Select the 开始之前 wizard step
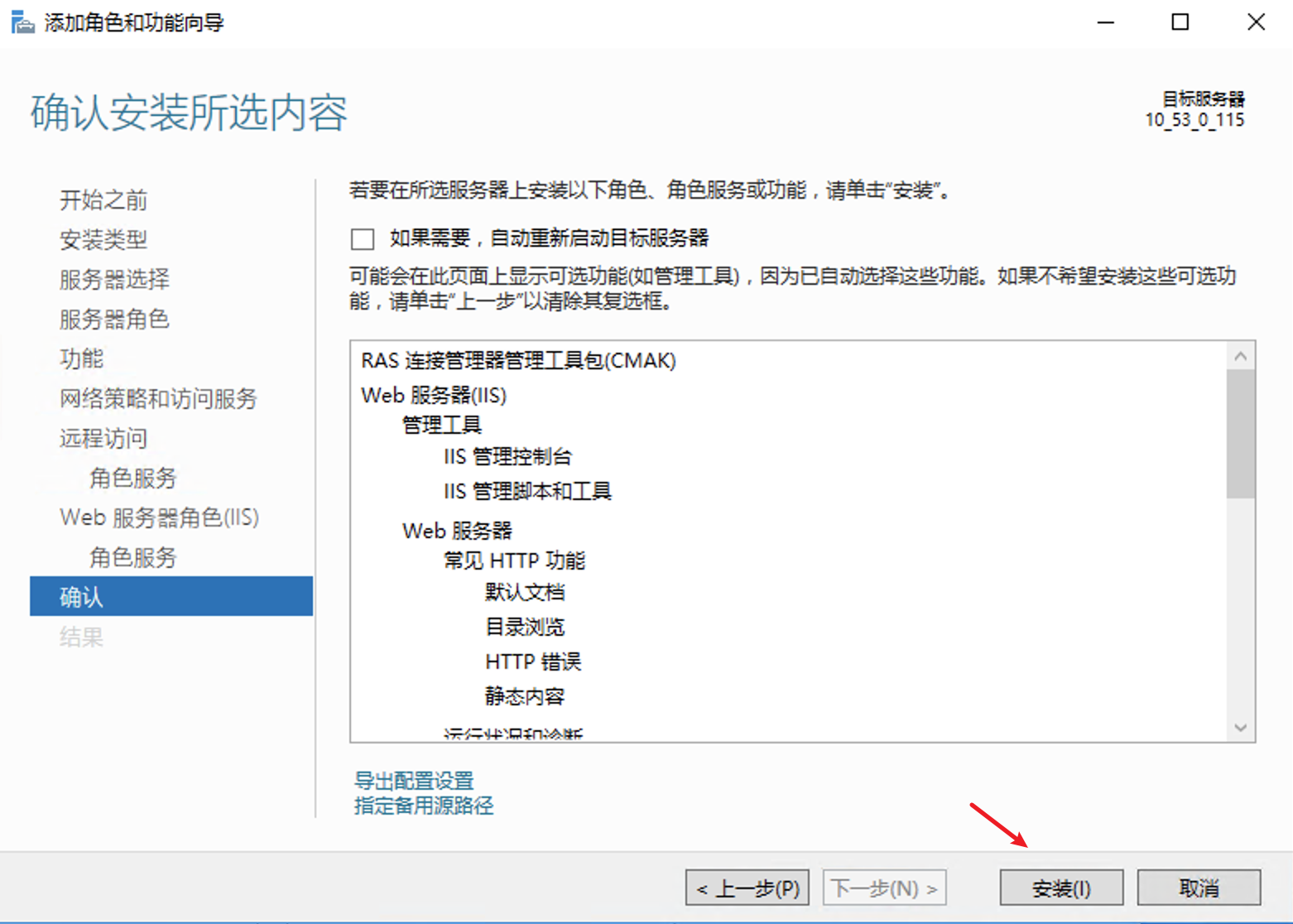The image size is (1293, 924). (x=102, y=200)
